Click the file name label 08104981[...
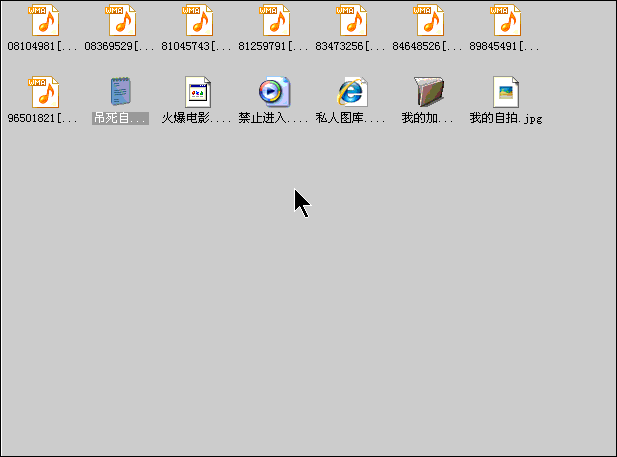The width and height of the screenshot is (617, 457). [42, 46]
